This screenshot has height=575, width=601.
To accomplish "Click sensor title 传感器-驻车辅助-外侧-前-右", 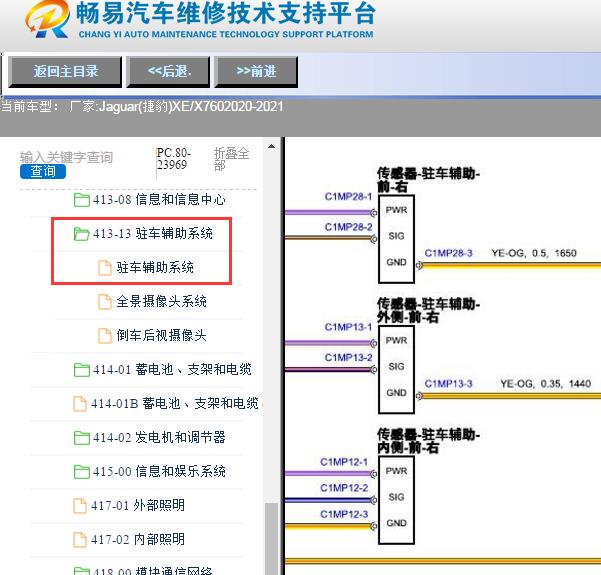I will tap(428, 310).
